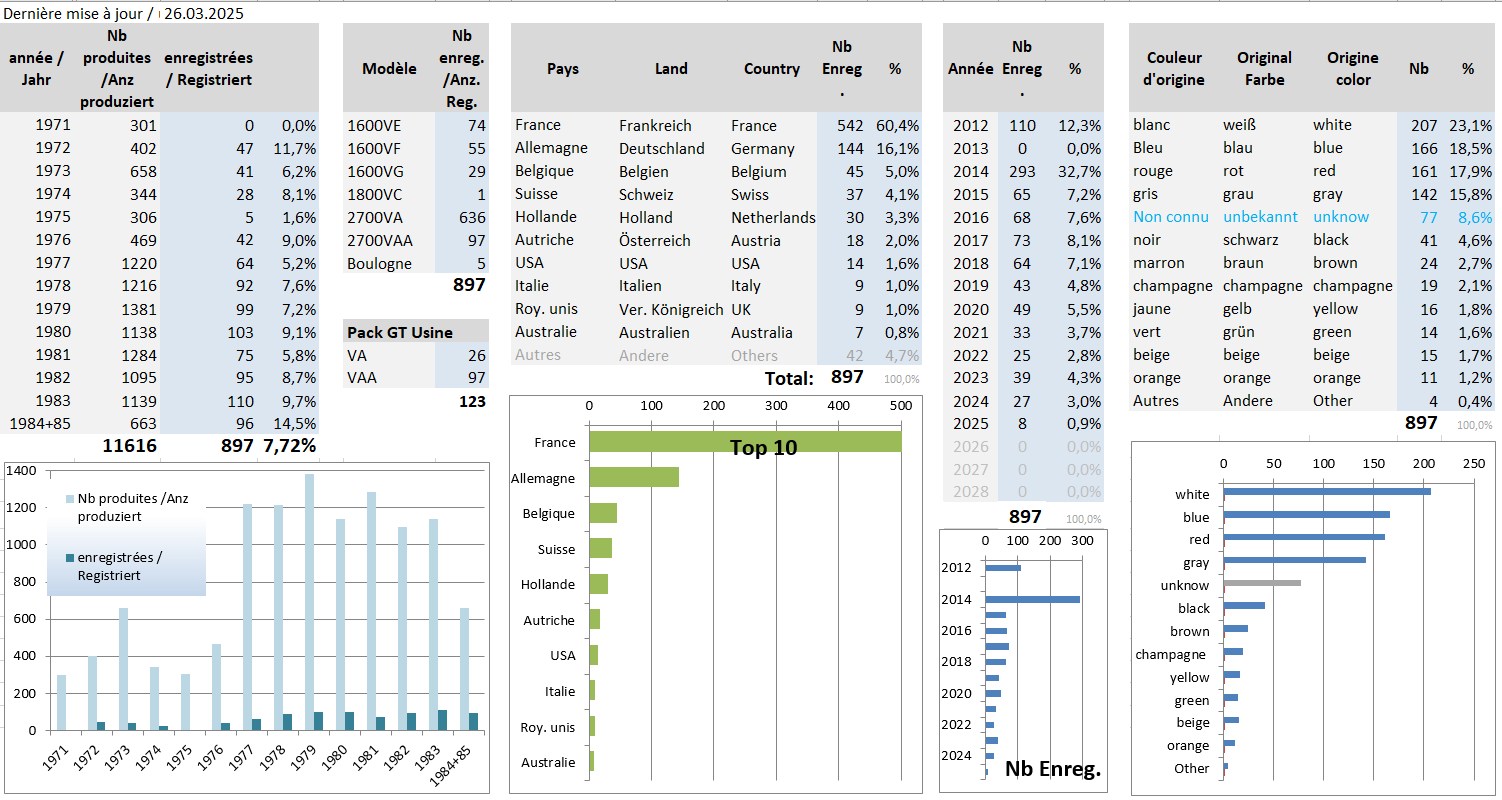Viewport: 1502px width, 800px height.
Task: Select the Allemagne bar in Top 10 chart
Action: (x=634, y=478)
